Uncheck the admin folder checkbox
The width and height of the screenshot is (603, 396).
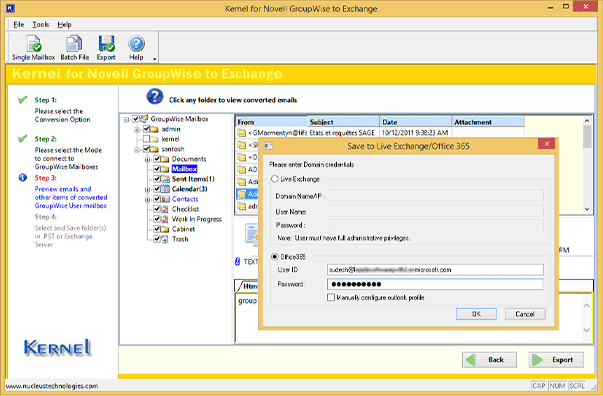coord(147,129)
